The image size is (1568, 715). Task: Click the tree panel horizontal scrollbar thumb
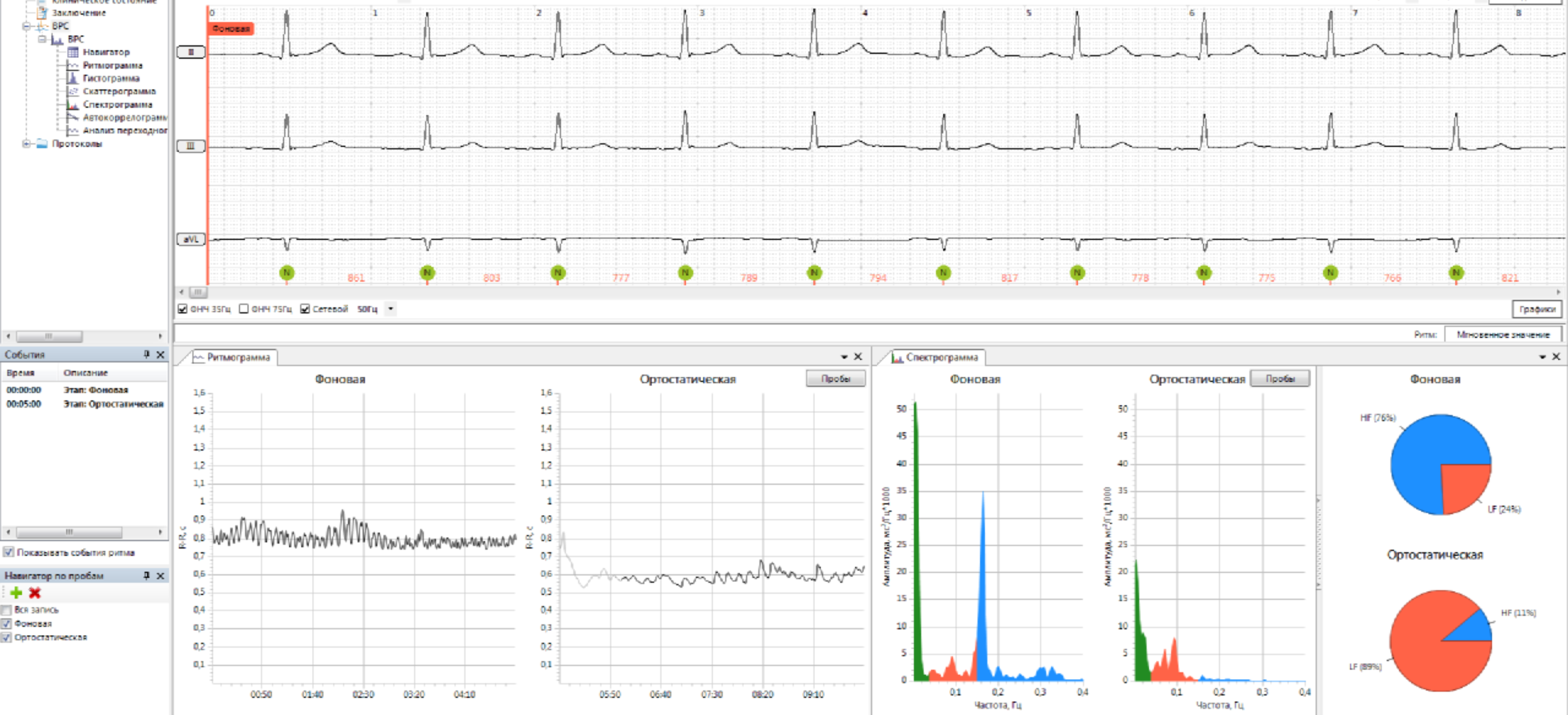[x=49, y=336]
